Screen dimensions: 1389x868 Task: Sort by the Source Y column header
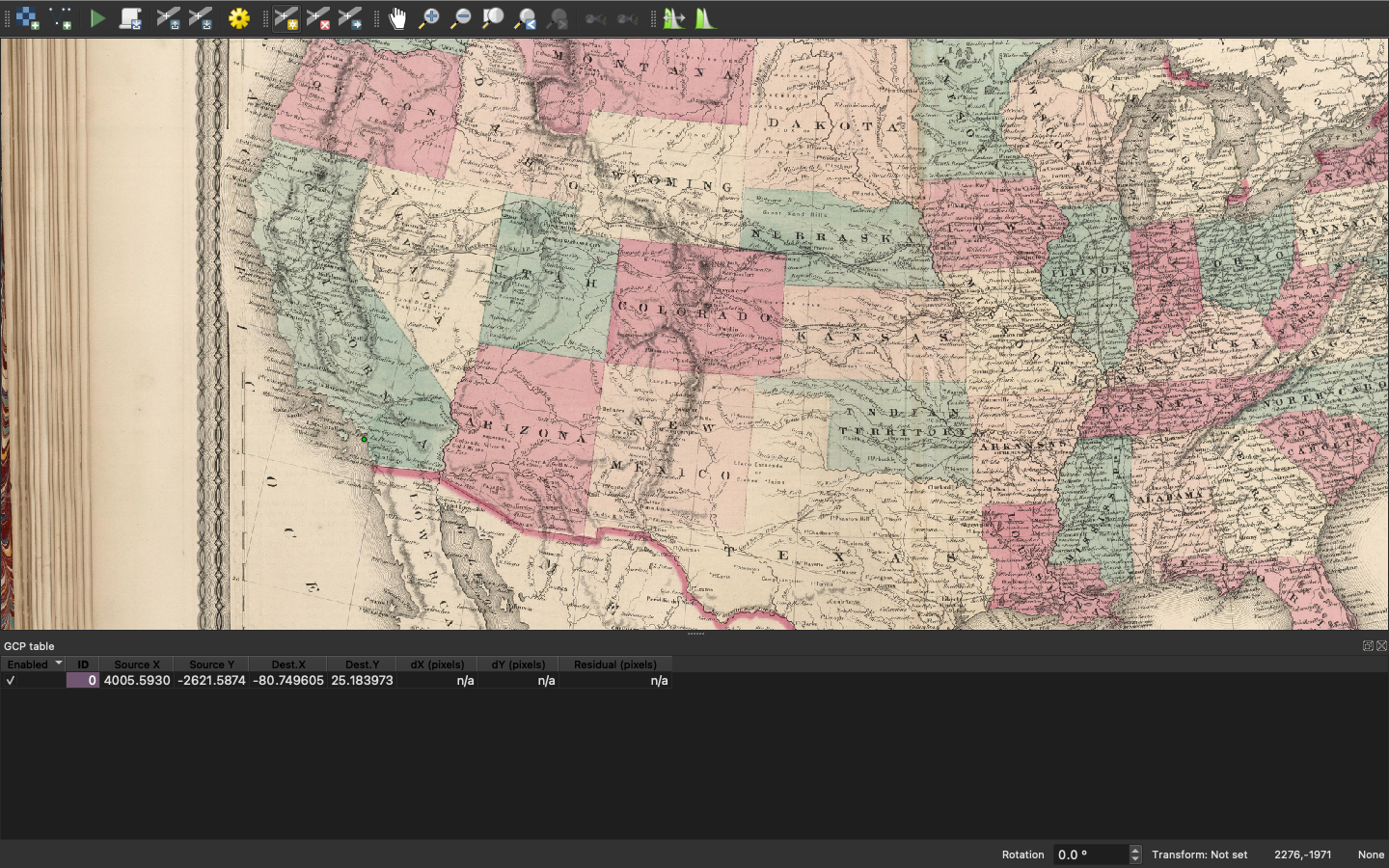(x=211, y=665)
